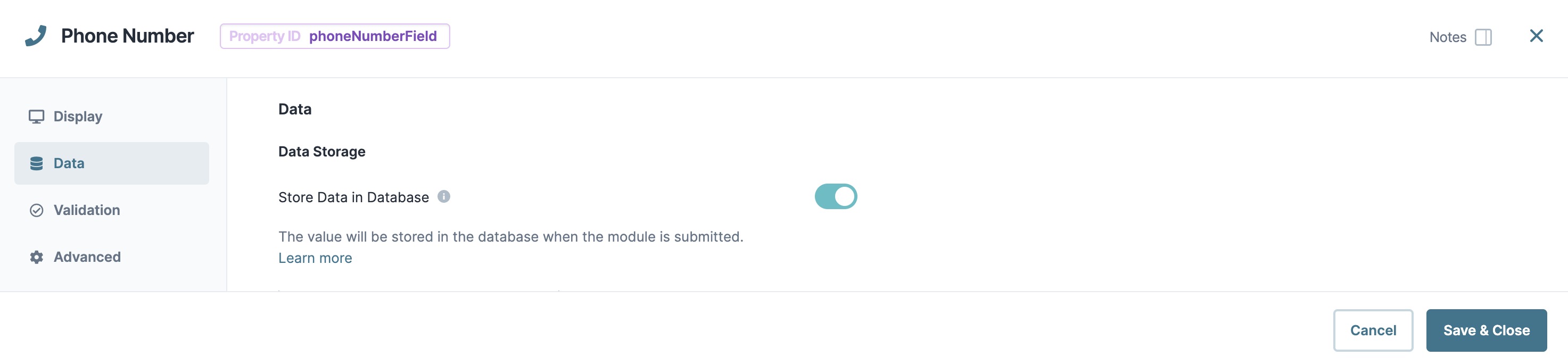Click the Validation checkmark icon
1568x364 pixels.
pos(37,210)
